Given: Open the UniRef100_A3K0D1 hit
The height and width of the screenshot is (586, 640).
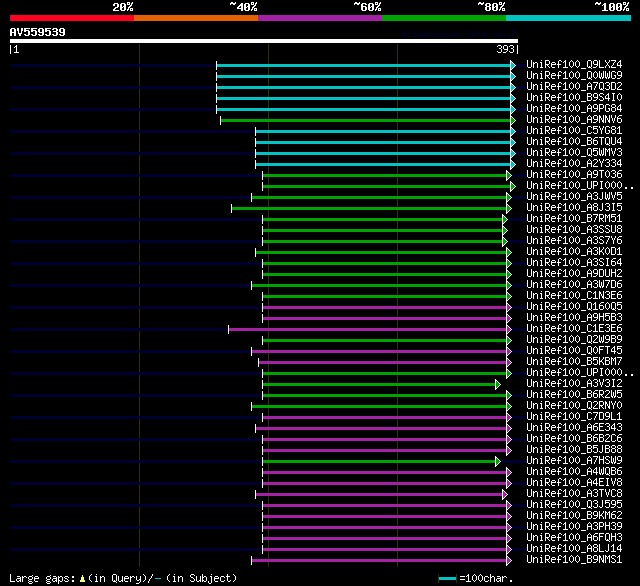Looking at the screenshot, I should pos(574,252).
